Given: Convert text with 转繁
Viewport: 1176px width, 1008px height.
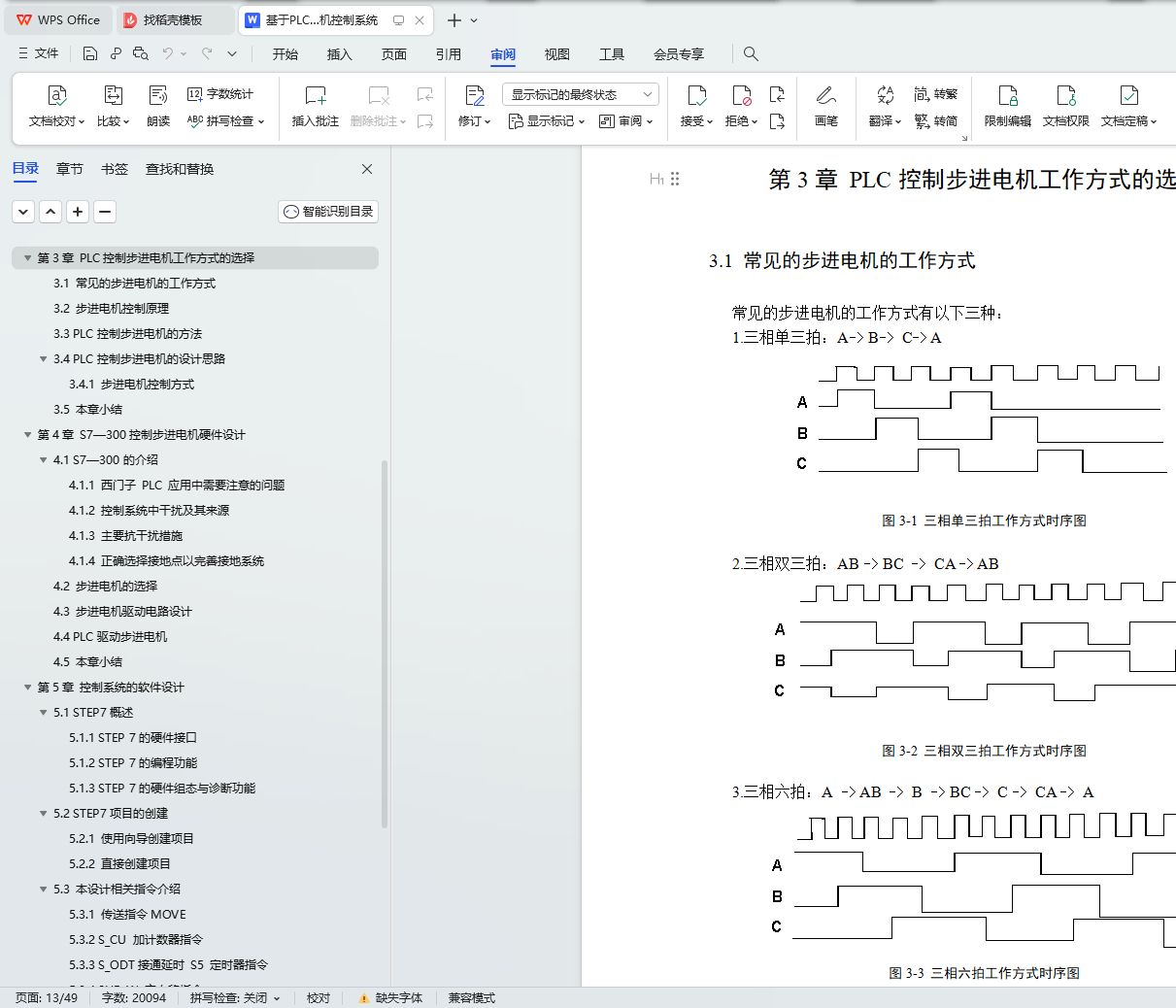Looking at the screenshot, I should pyautogui.click(x=936, y=94).
